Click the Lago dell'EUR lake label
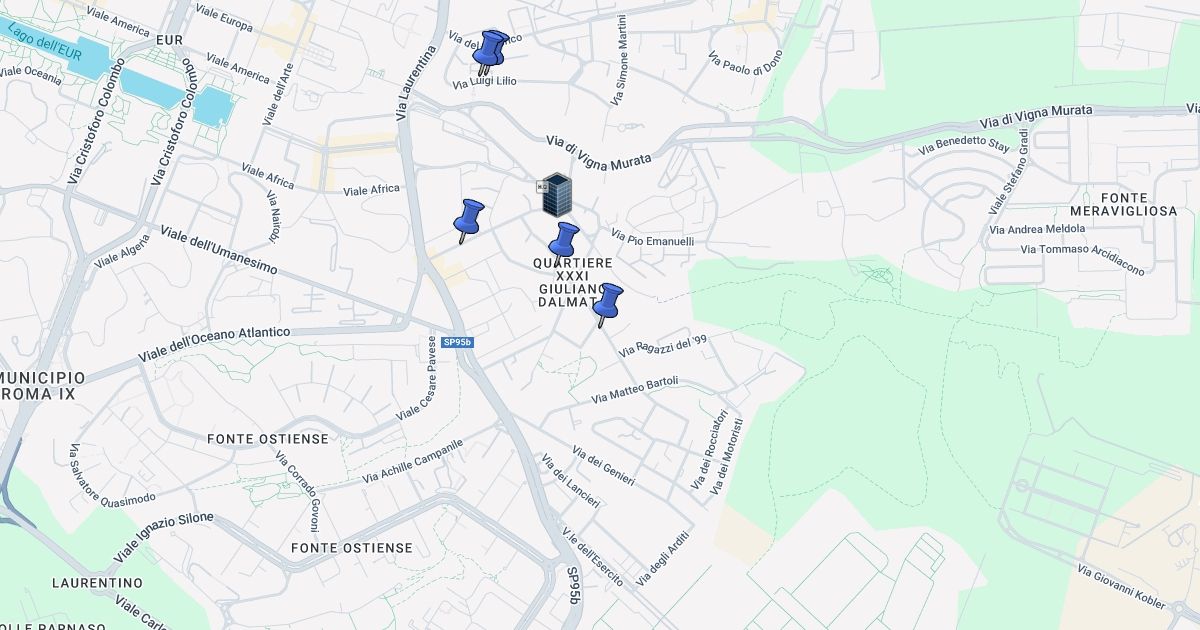This screenshot has height=630, width=1200. pyautogui.click(x=43, y=42)
